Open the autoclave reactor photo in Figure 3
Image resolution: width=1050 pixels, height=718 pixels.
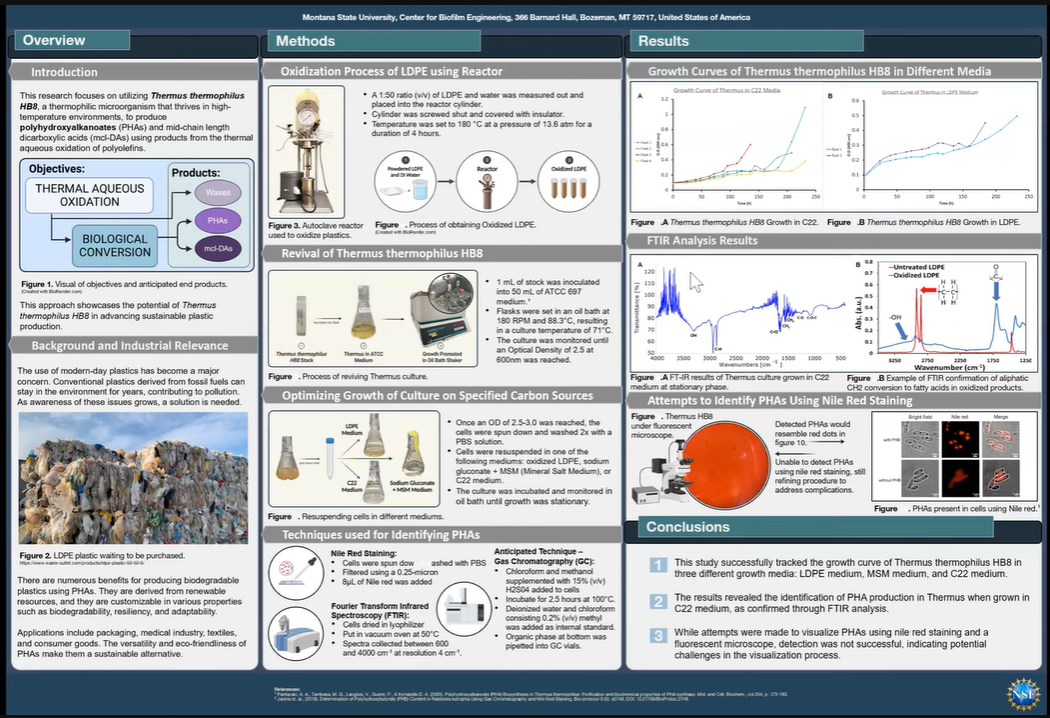(x=307, y=151)
